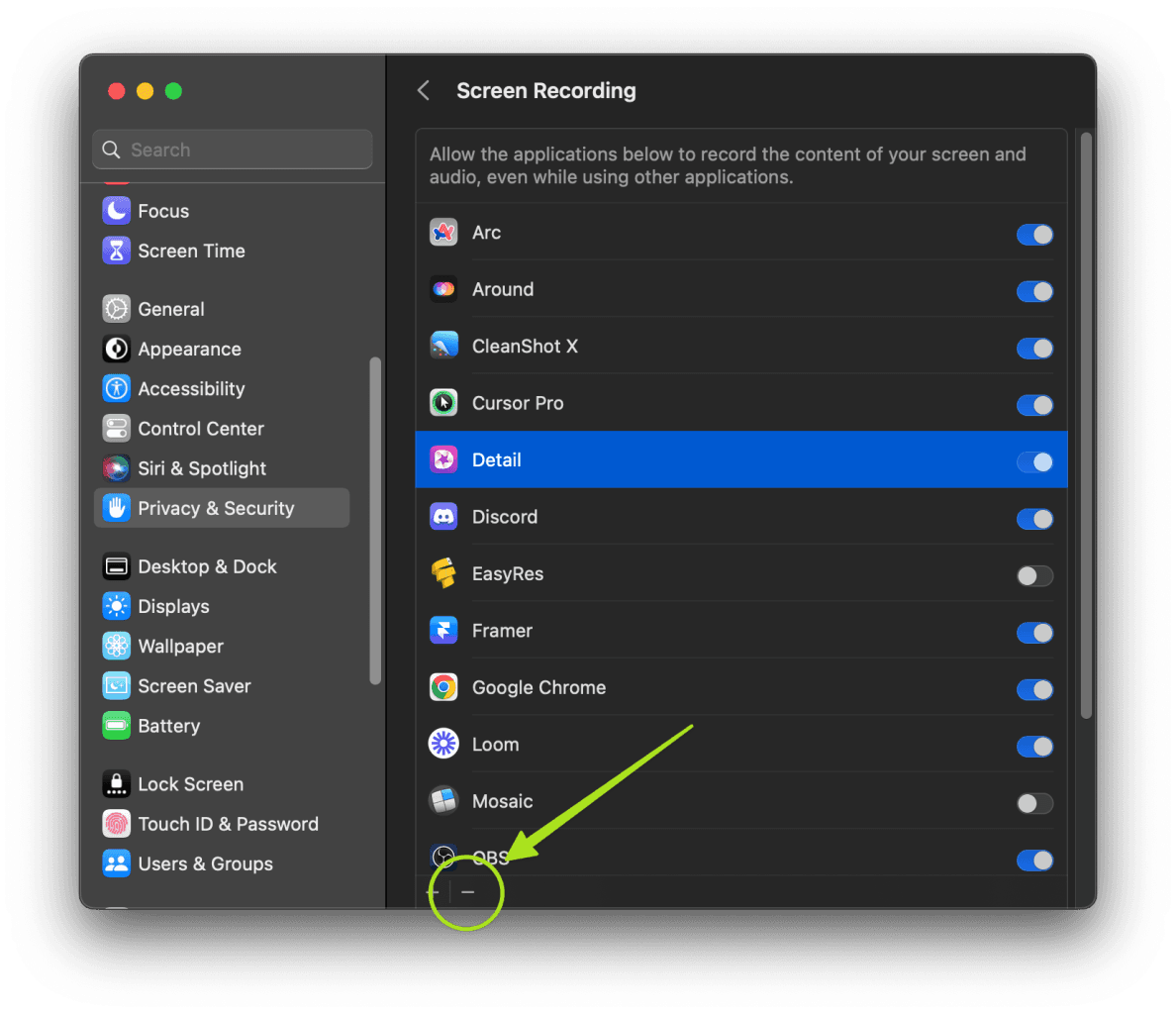Toggle the Detail screen recording switch

(1034, 462)
